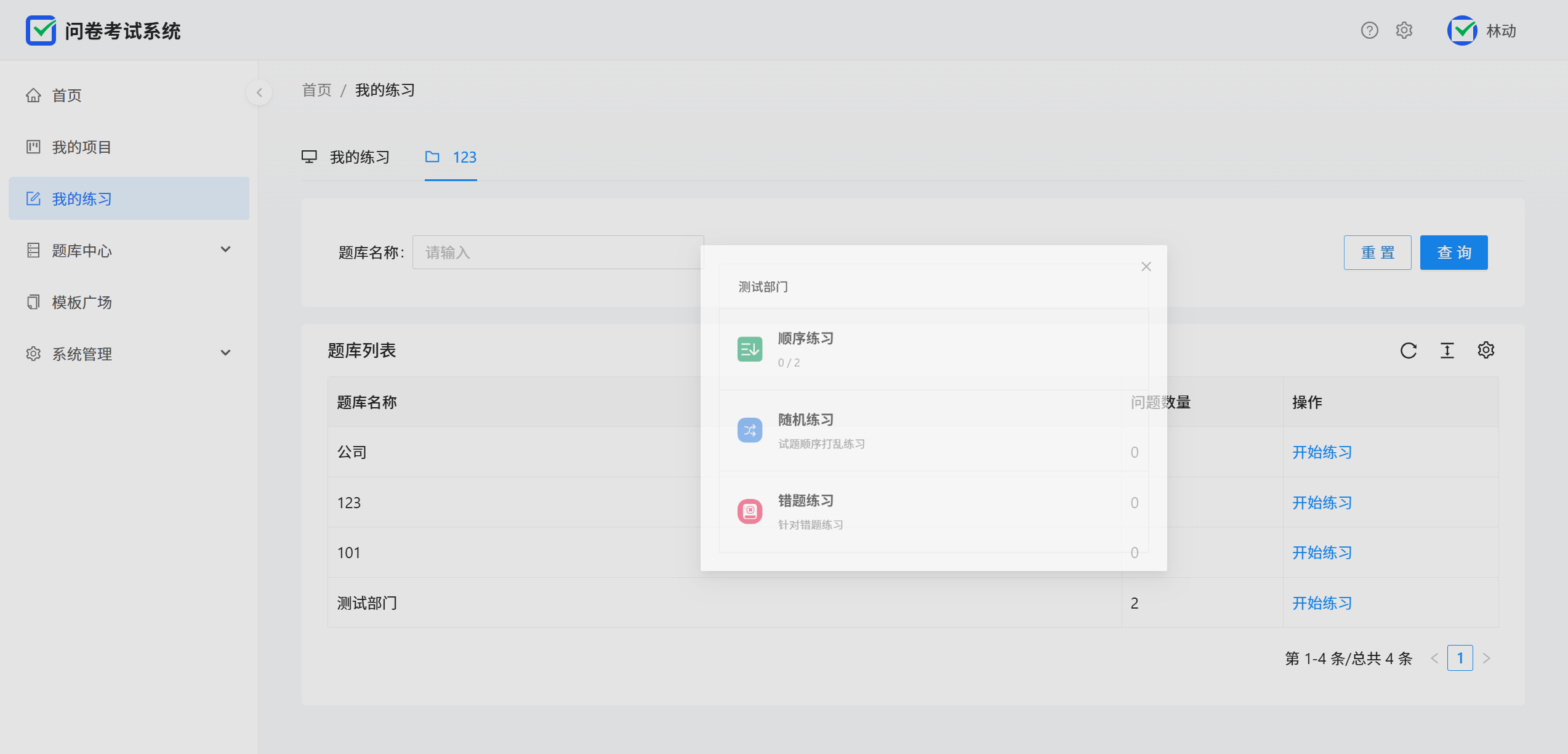Screen dimensions: 1568x754
Task: Close the practice mode popup
Action: [x=1146, y=267]
